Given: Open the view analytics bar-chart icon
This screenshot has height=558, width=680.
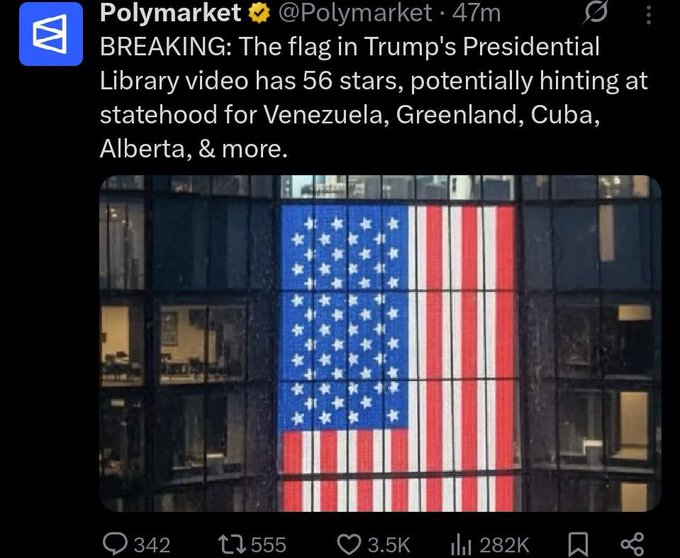Looking at the screenshot, I should [463, 543].
